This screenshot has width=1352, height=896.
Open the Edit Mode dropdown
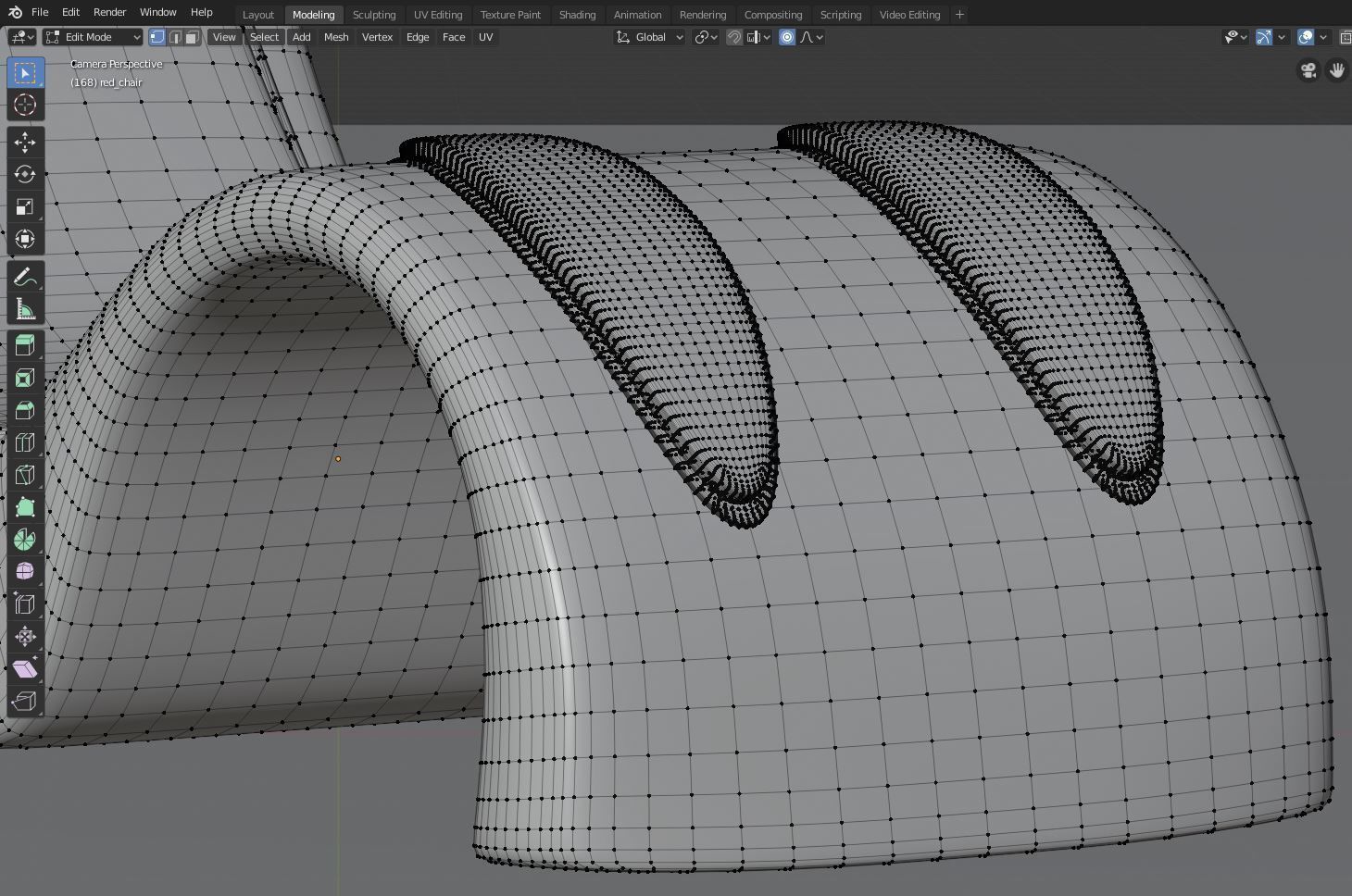[93, 37]
